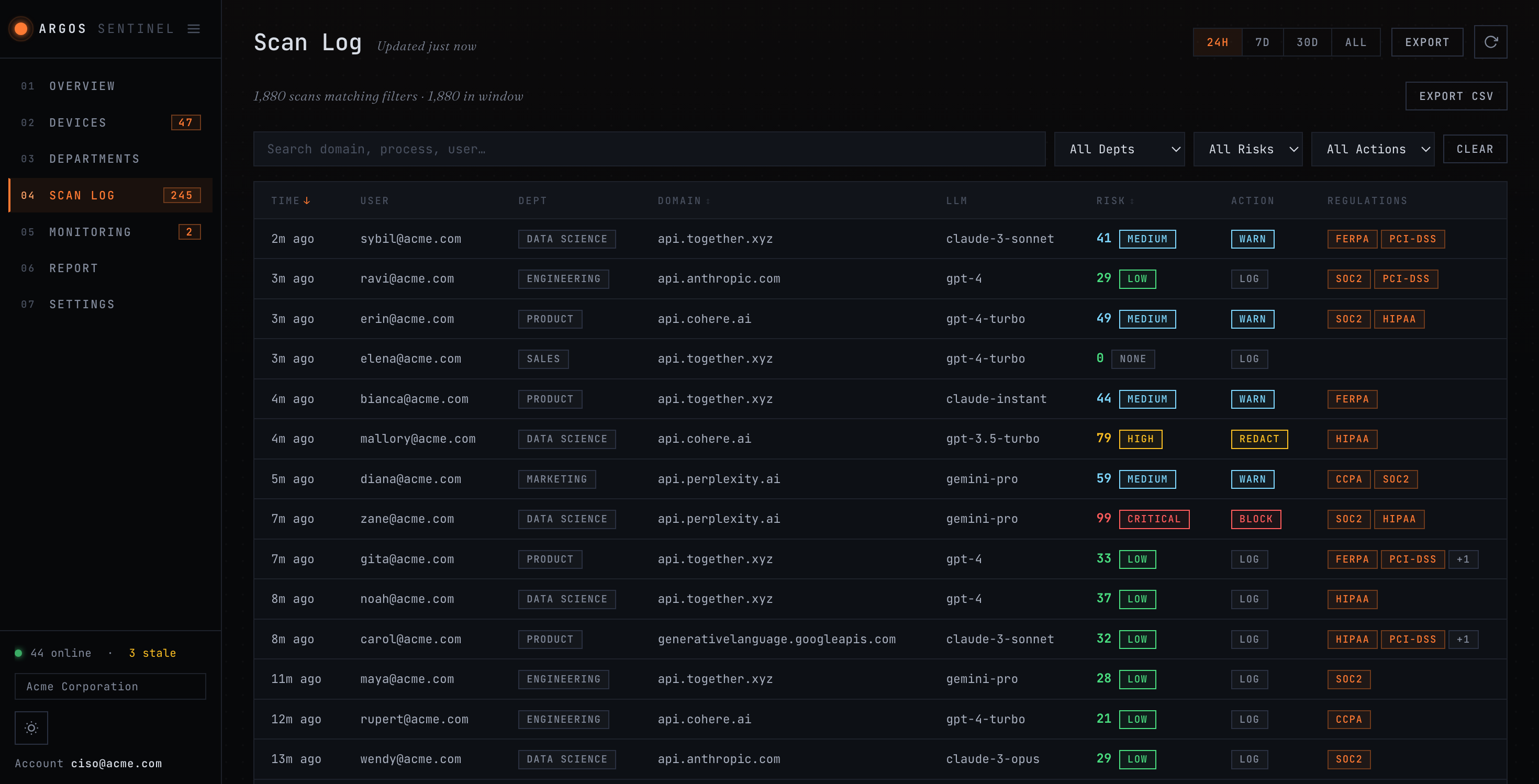Click +1 regulations badge in gita row
The height and width of the screenshot is (784, 1539).
pyautogui.click(x=1463, y=559)
